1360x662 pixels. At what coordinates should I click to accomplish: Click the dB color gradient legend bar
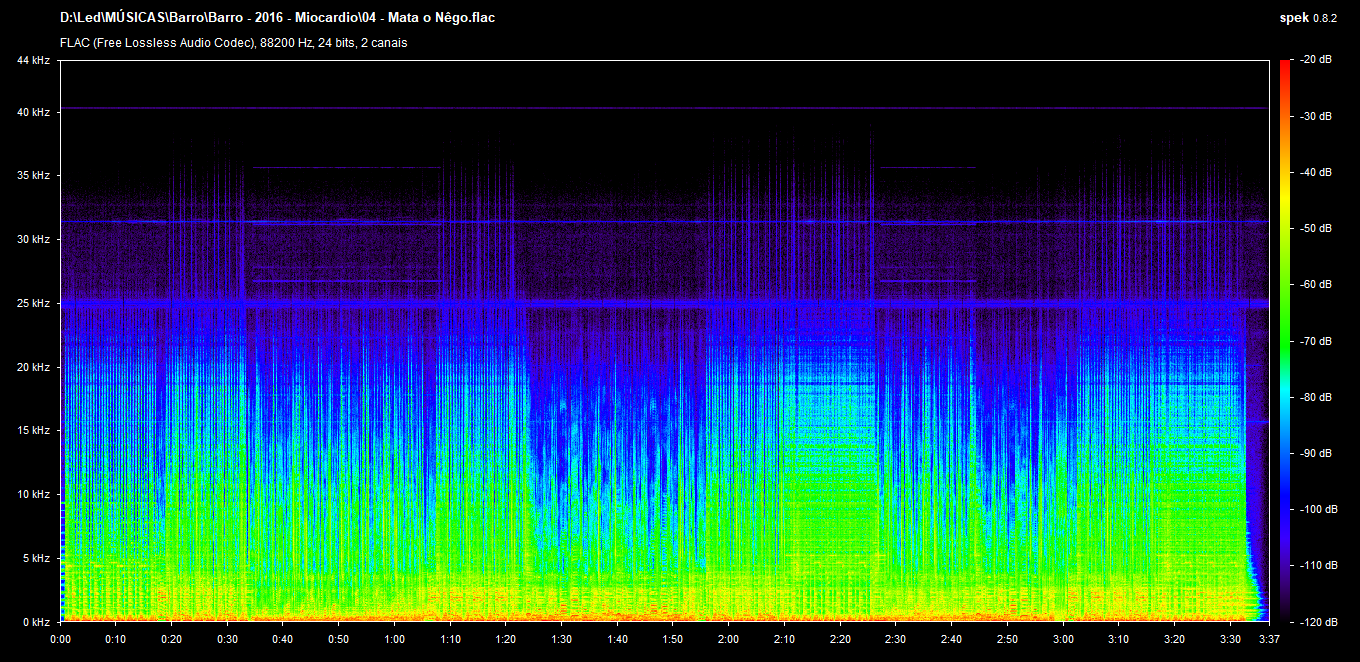point(1285,341)
